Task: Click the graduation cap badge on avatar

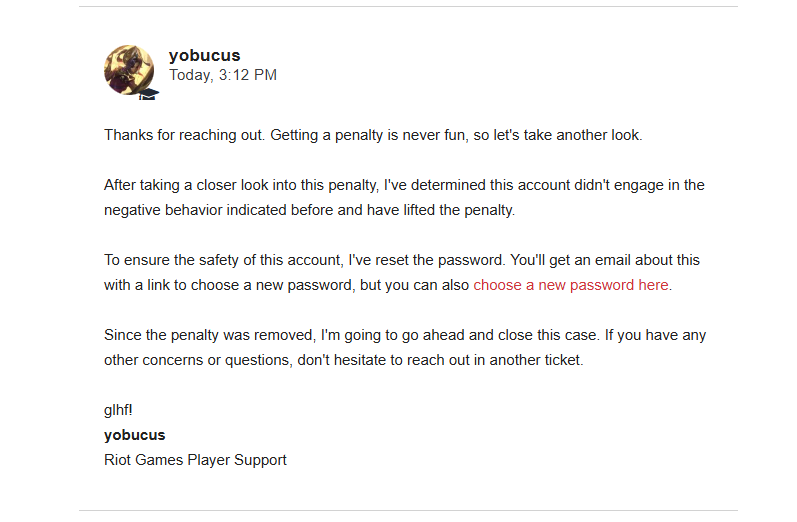Action: pos(150,95)
